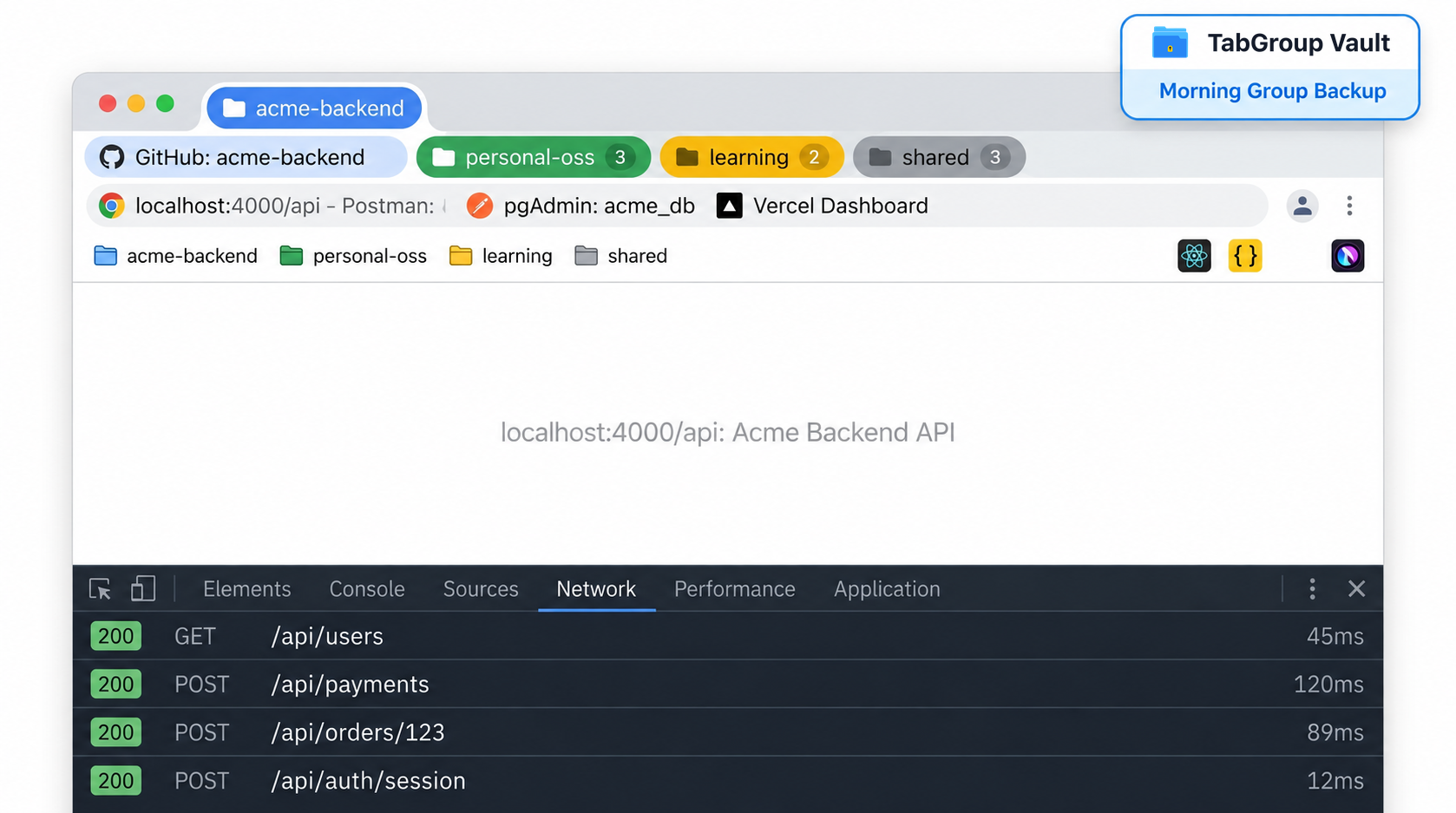The width and height of the screenshot is (1456, 813).
Task: Open the React DevTools extension icon
Action: 1194,256
